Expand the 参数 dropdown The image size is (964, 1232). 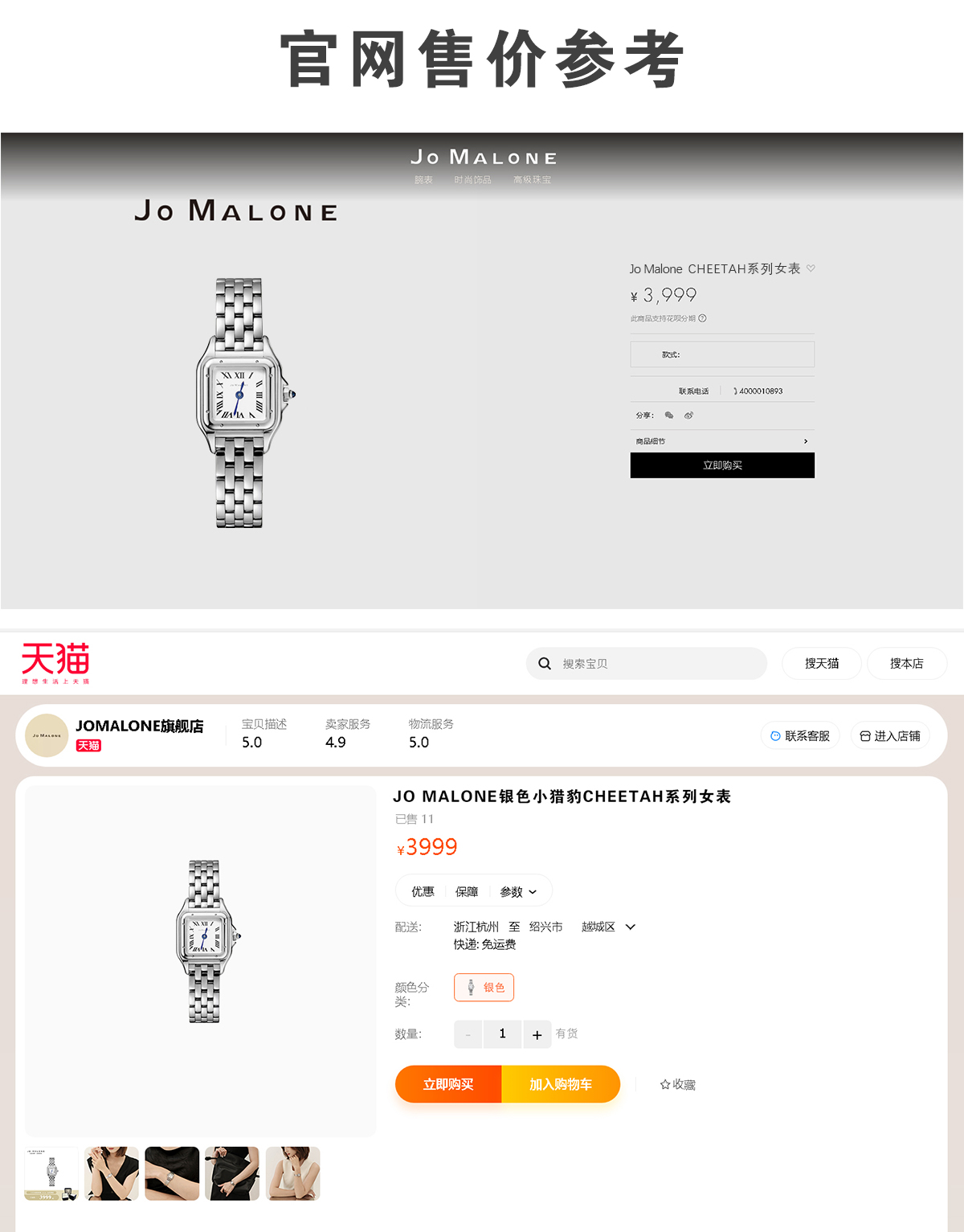coord(518,892)
